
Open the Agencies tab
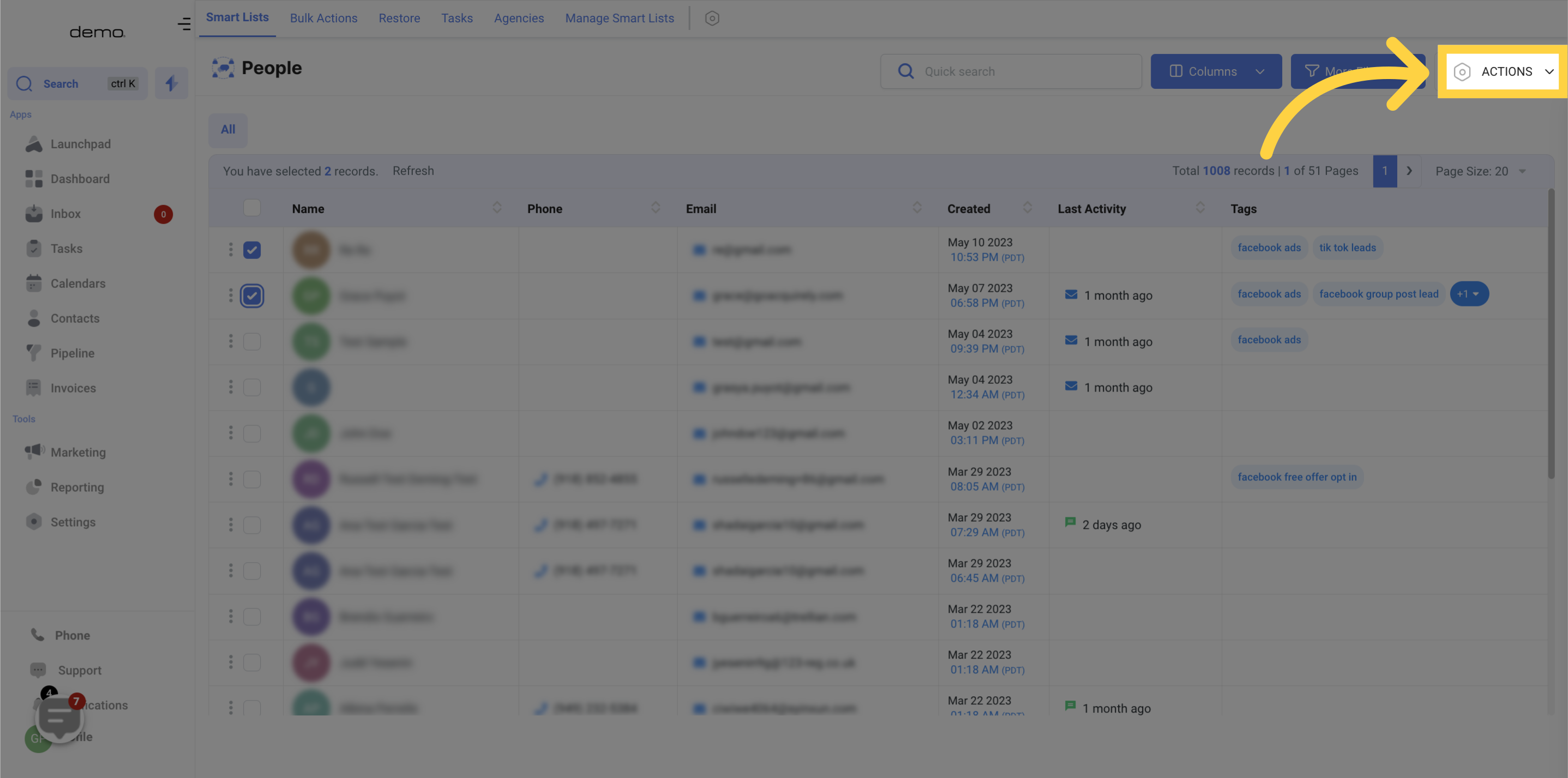(519, 18)
